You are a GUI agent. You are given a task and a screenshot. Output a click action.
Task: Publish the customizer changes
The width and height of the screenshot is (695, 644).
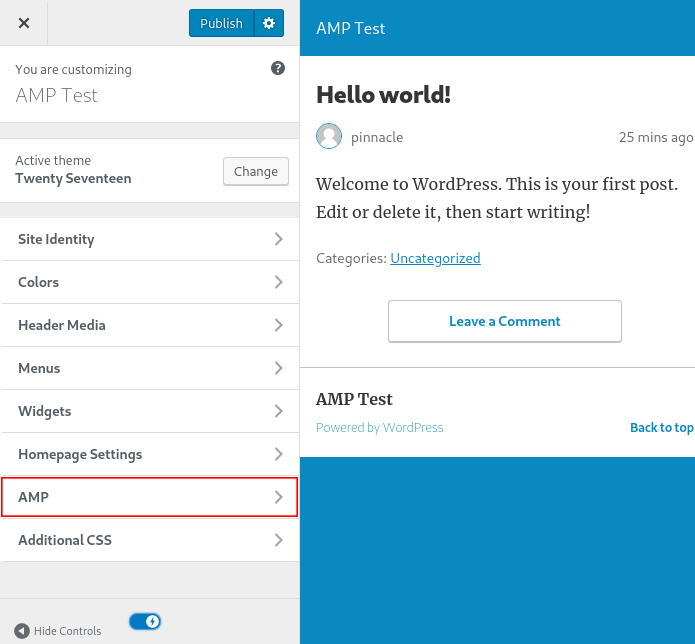221,23
